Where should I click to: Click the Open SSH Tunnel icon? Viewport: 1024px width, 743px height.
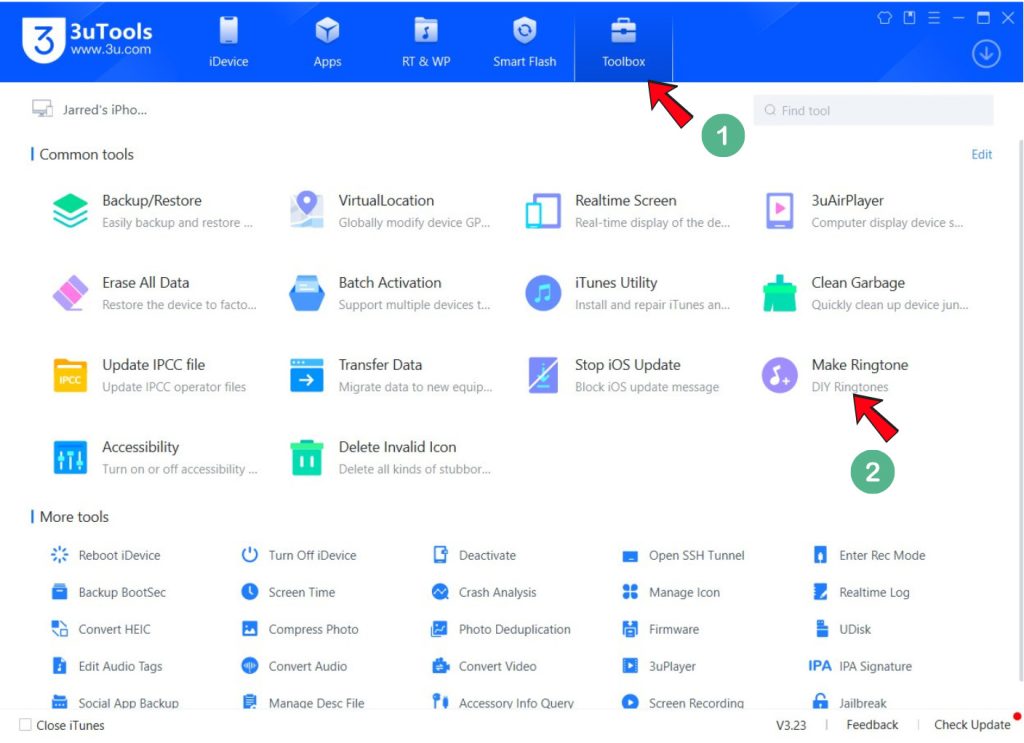tap(630, 556)
